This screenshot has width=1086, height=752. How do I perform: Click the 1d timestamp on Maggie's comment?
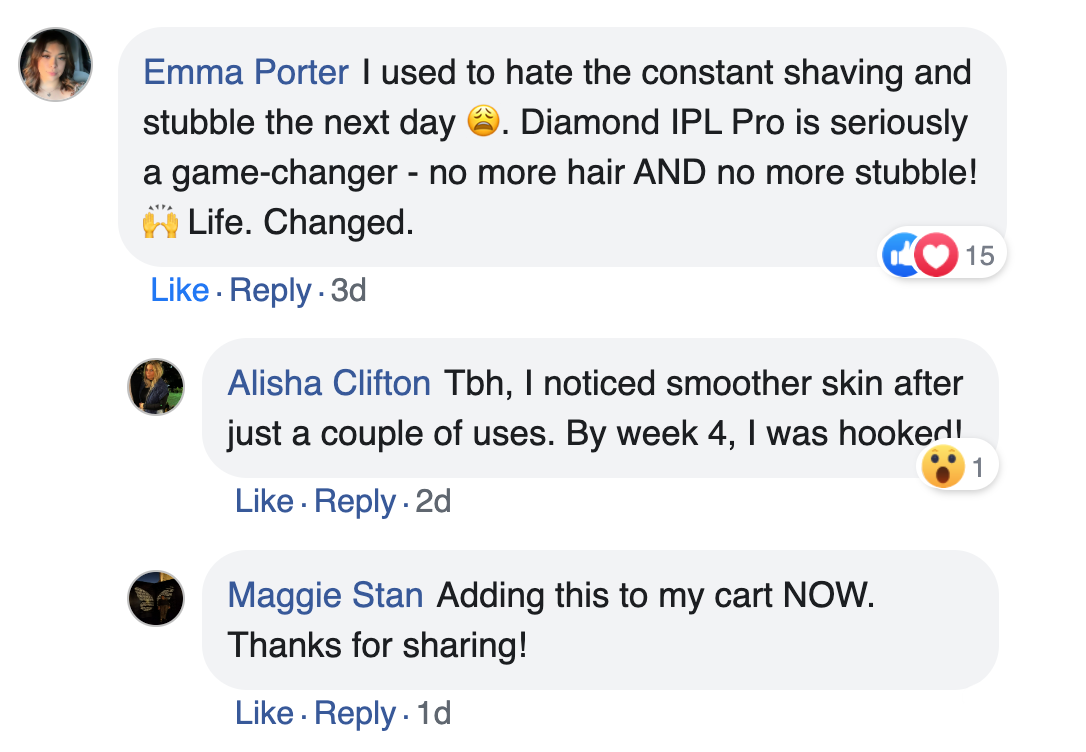tap(433, 713)
